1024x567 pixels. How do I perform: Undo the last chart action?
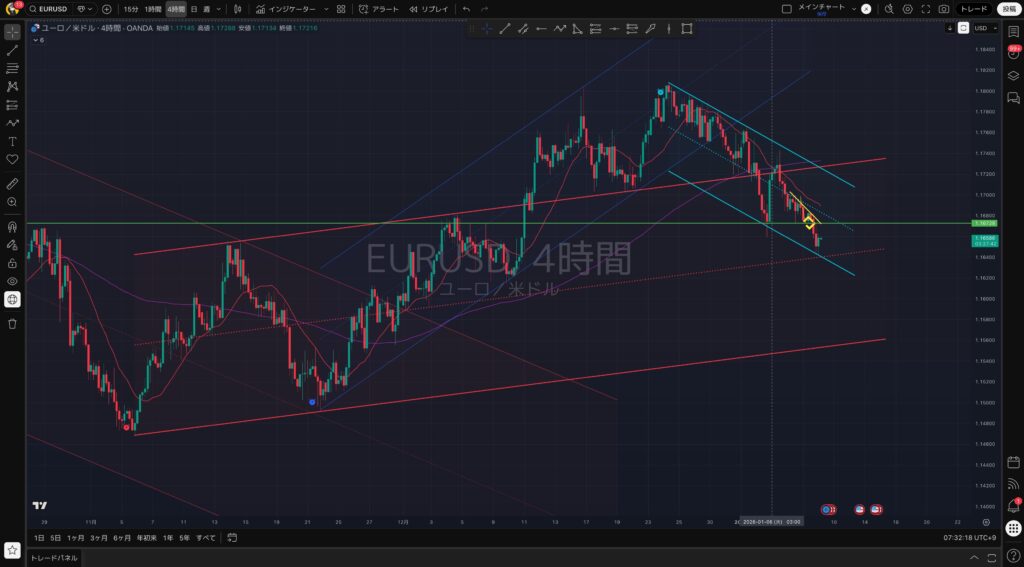466,9
